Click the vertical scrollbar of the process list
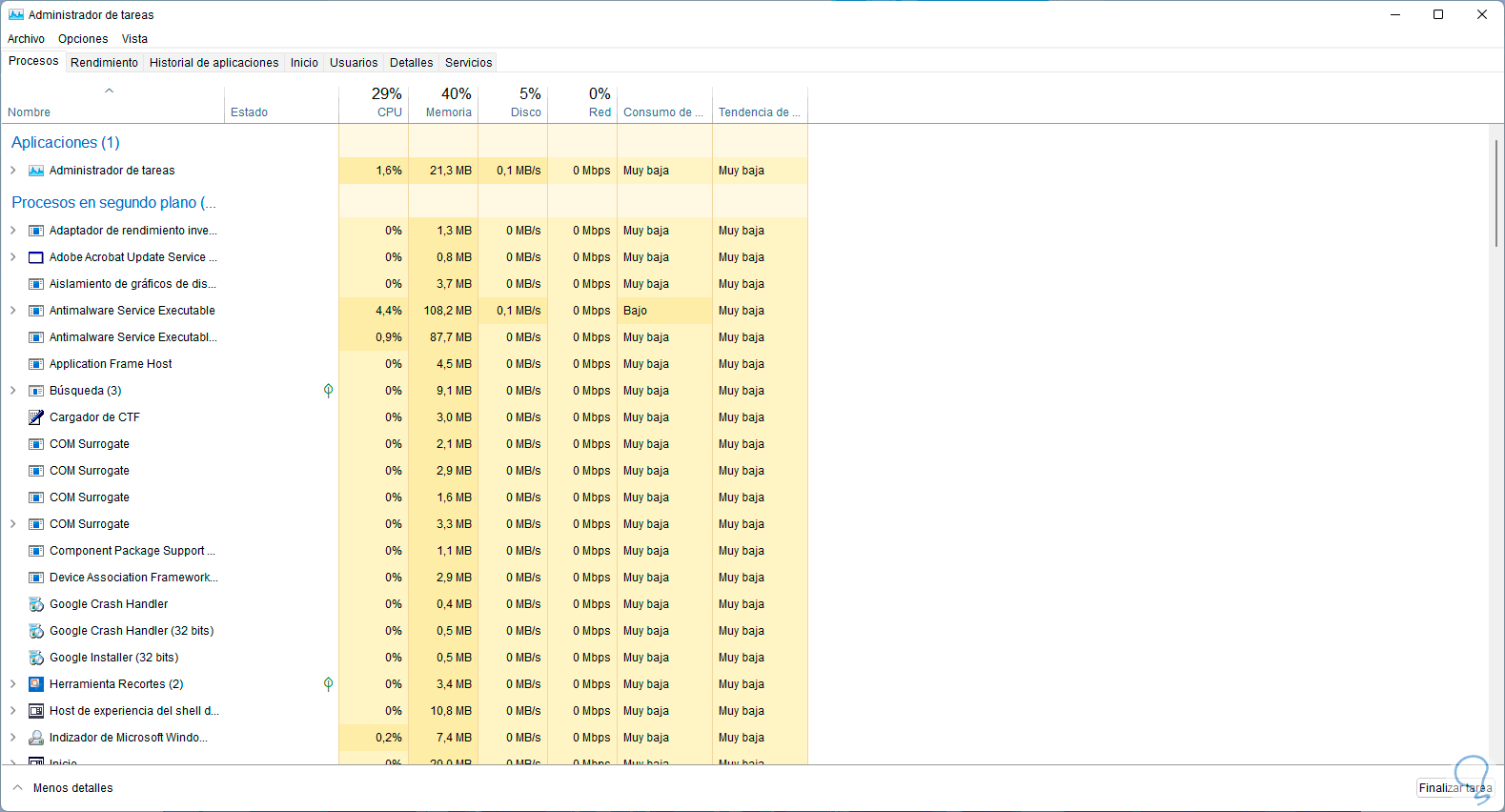 point(1496,191)
